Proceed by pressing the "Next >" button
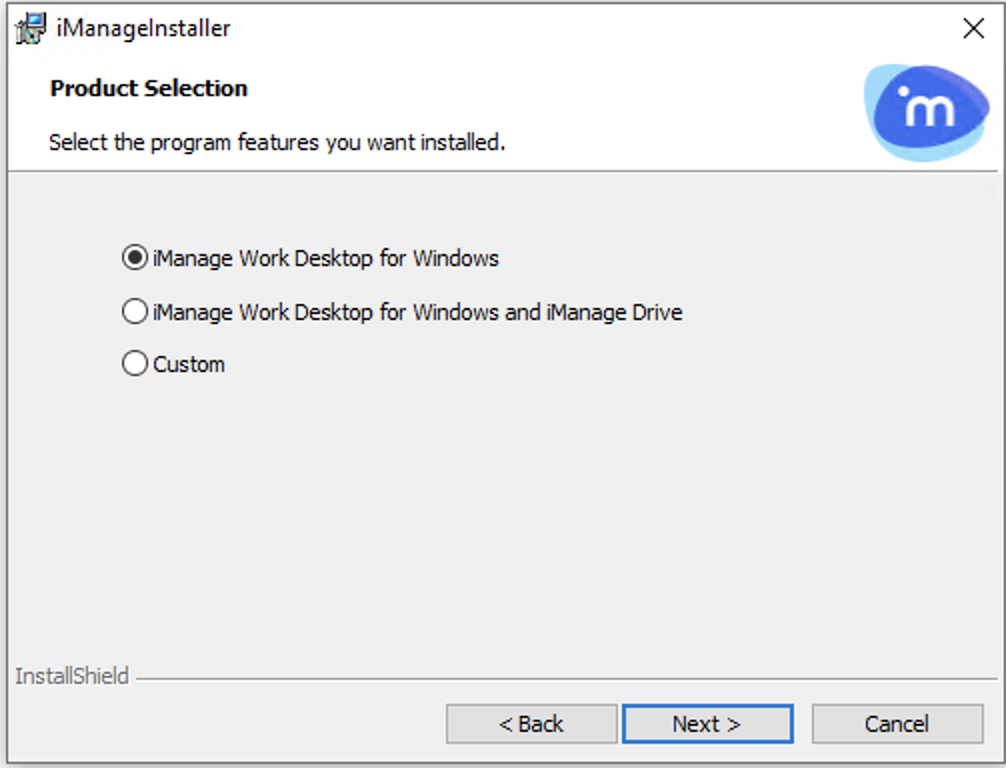This screenshot has height=768, width=1006. (x=707, y=724)
